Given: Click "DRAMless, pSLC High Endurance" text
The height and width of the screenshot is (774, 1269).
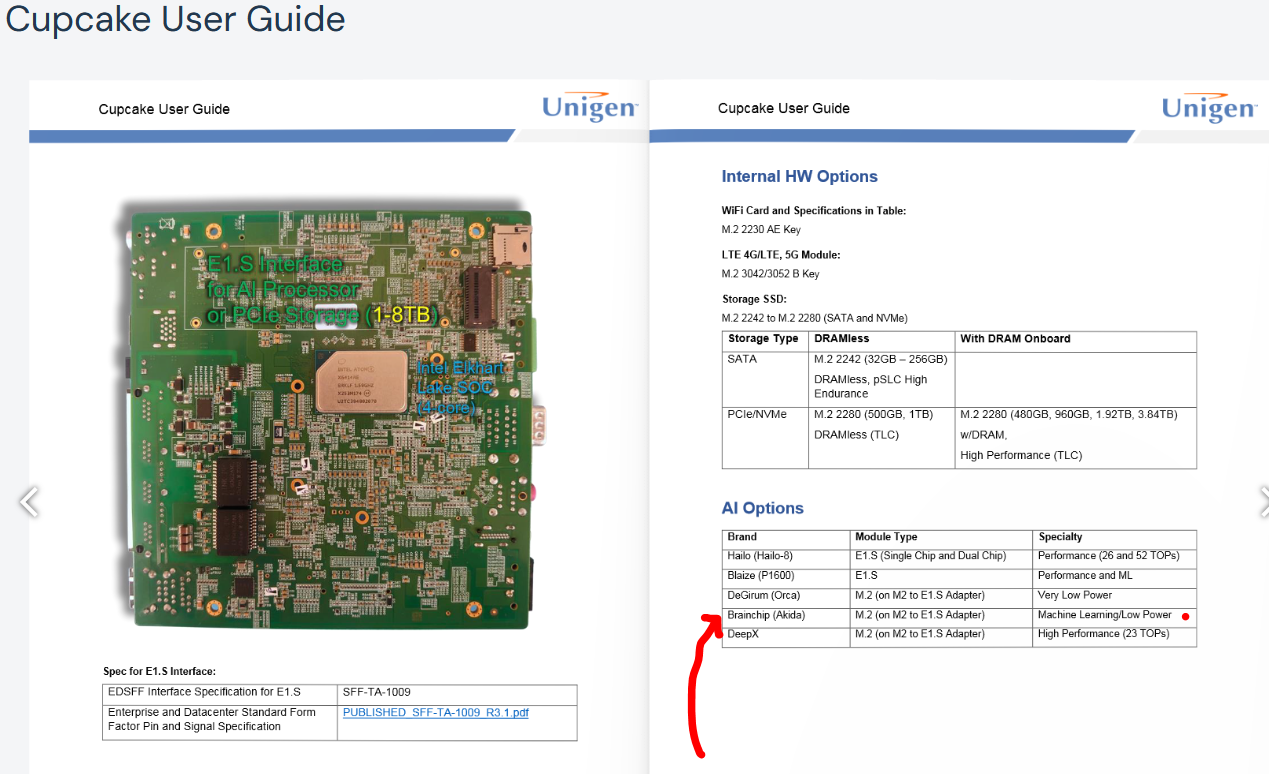Looking at the screenshot, I should (870, 386).
